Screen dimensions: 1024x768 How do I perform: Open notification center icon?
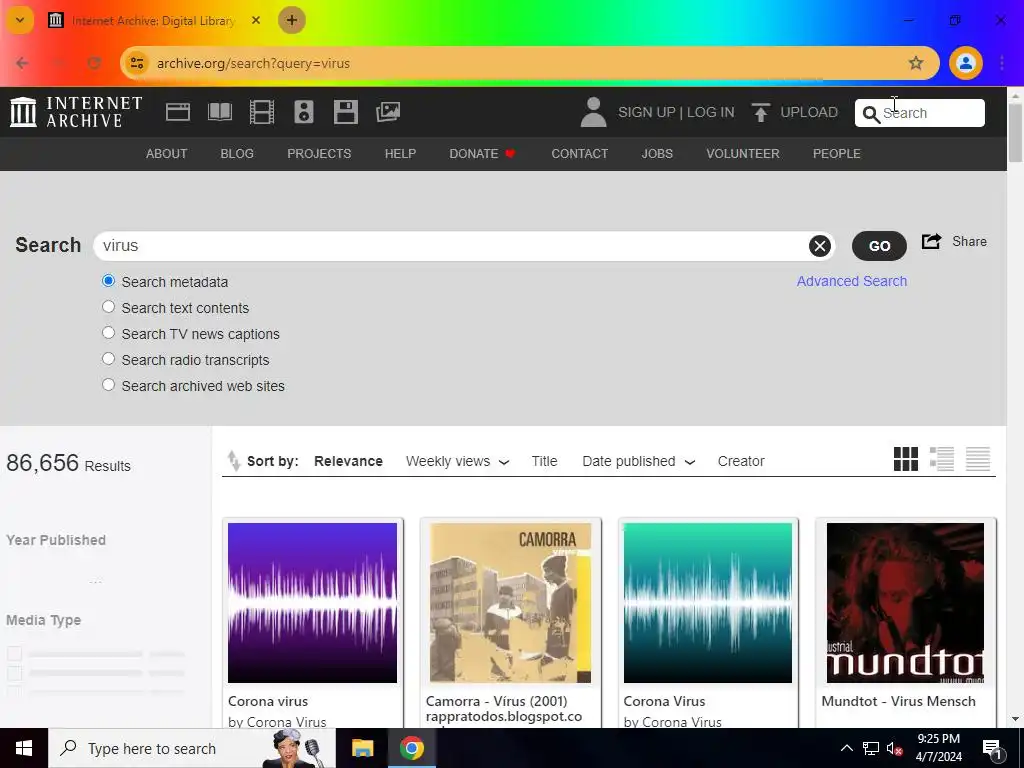tap(991, 748)
